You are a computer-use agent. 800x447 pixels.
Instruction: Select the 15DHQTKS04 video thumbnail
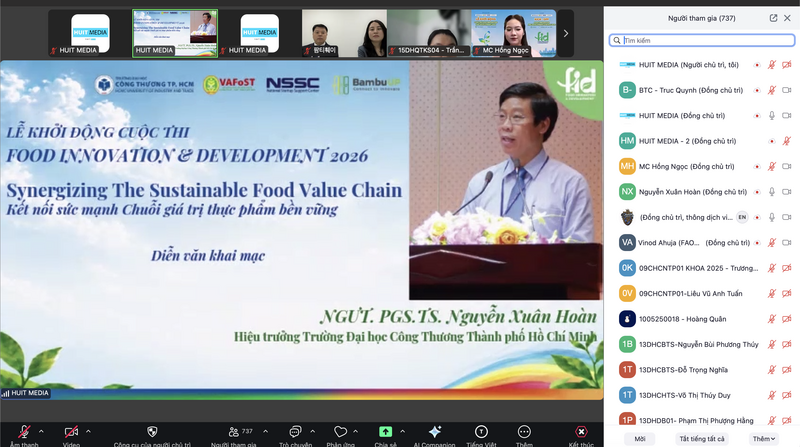(x=429, y=33)
